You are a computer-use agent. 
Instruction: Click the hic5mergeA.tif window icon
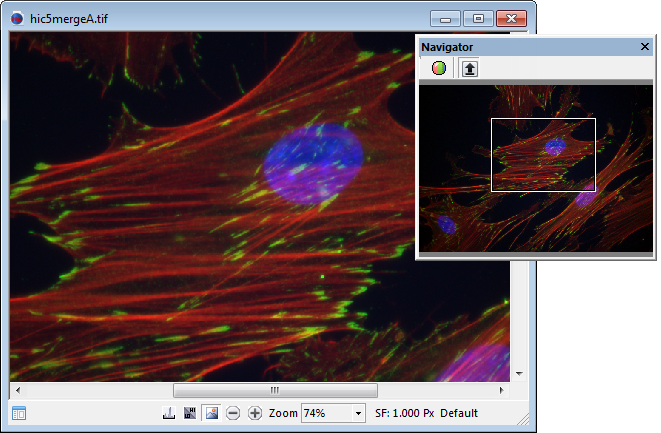(17, 18)
